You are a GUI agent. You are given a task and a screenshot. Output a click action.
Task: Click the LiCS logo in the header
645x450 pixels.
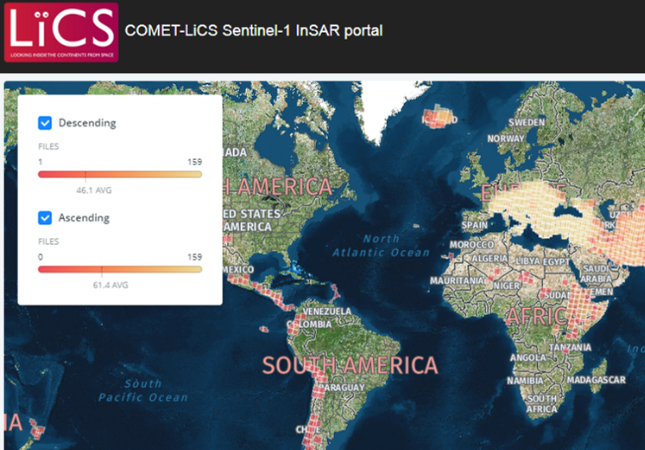pos(60,32)
